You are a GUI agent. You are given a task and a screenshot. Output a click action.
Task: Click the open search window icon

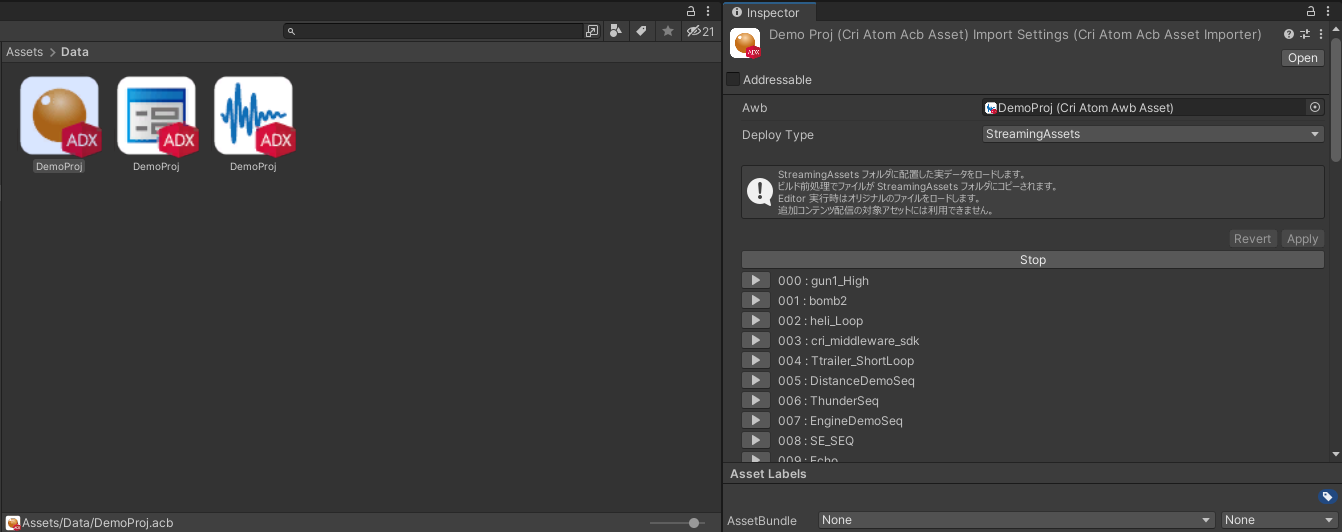click(x=592, y=31)
